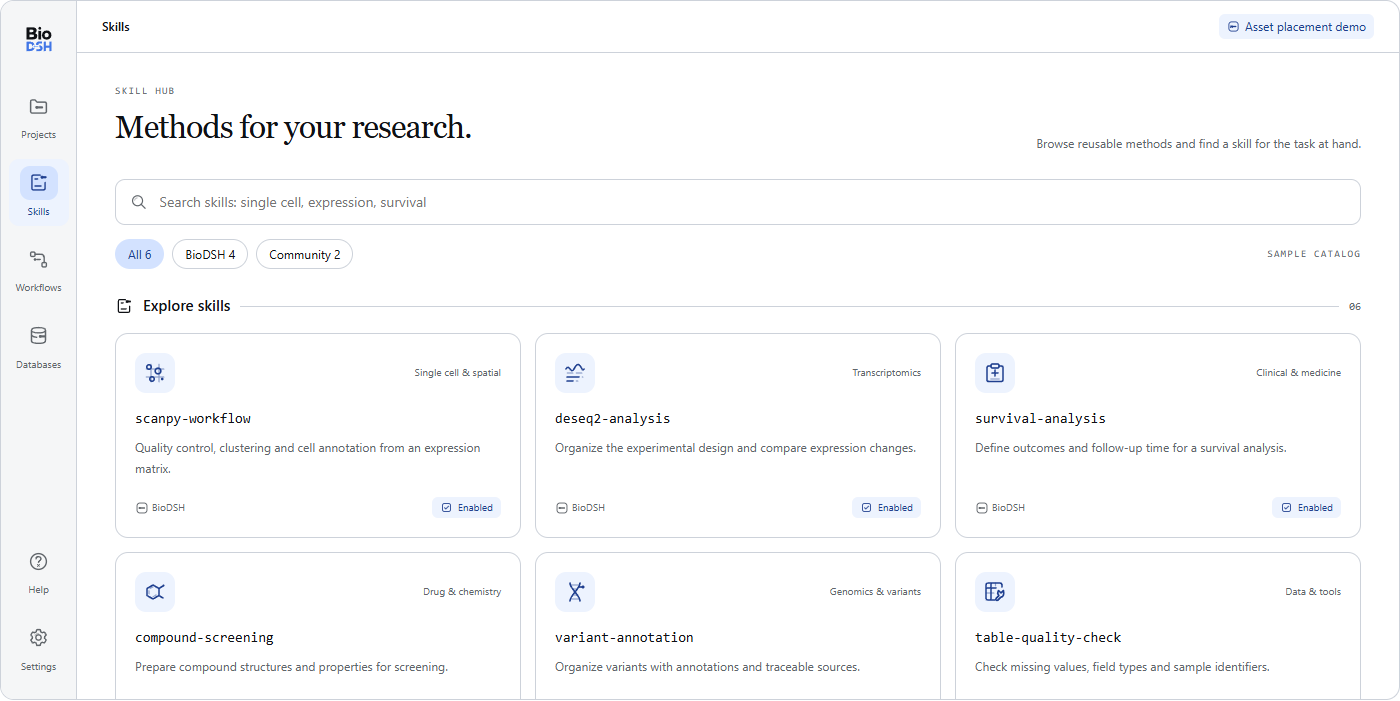Open the survival-analysis skill title
Screen dimensions: 1400x701
(1040, 419)
